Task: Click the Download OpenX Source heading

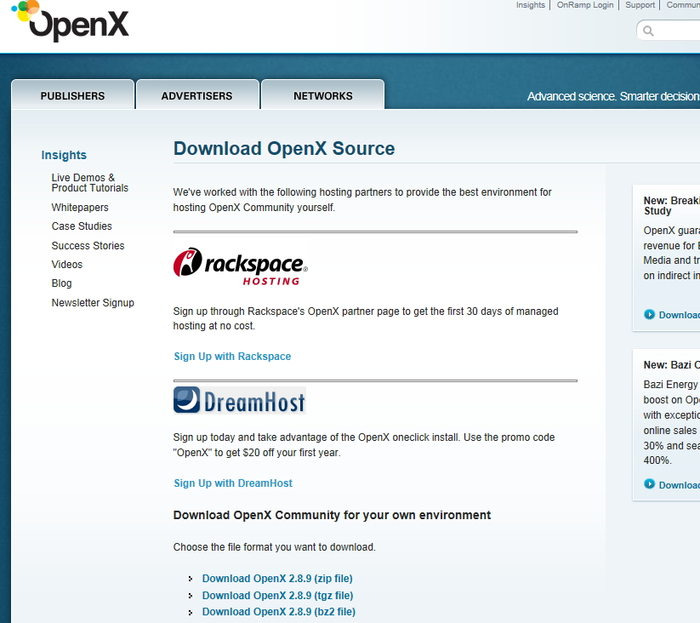Action: [284, 148]
